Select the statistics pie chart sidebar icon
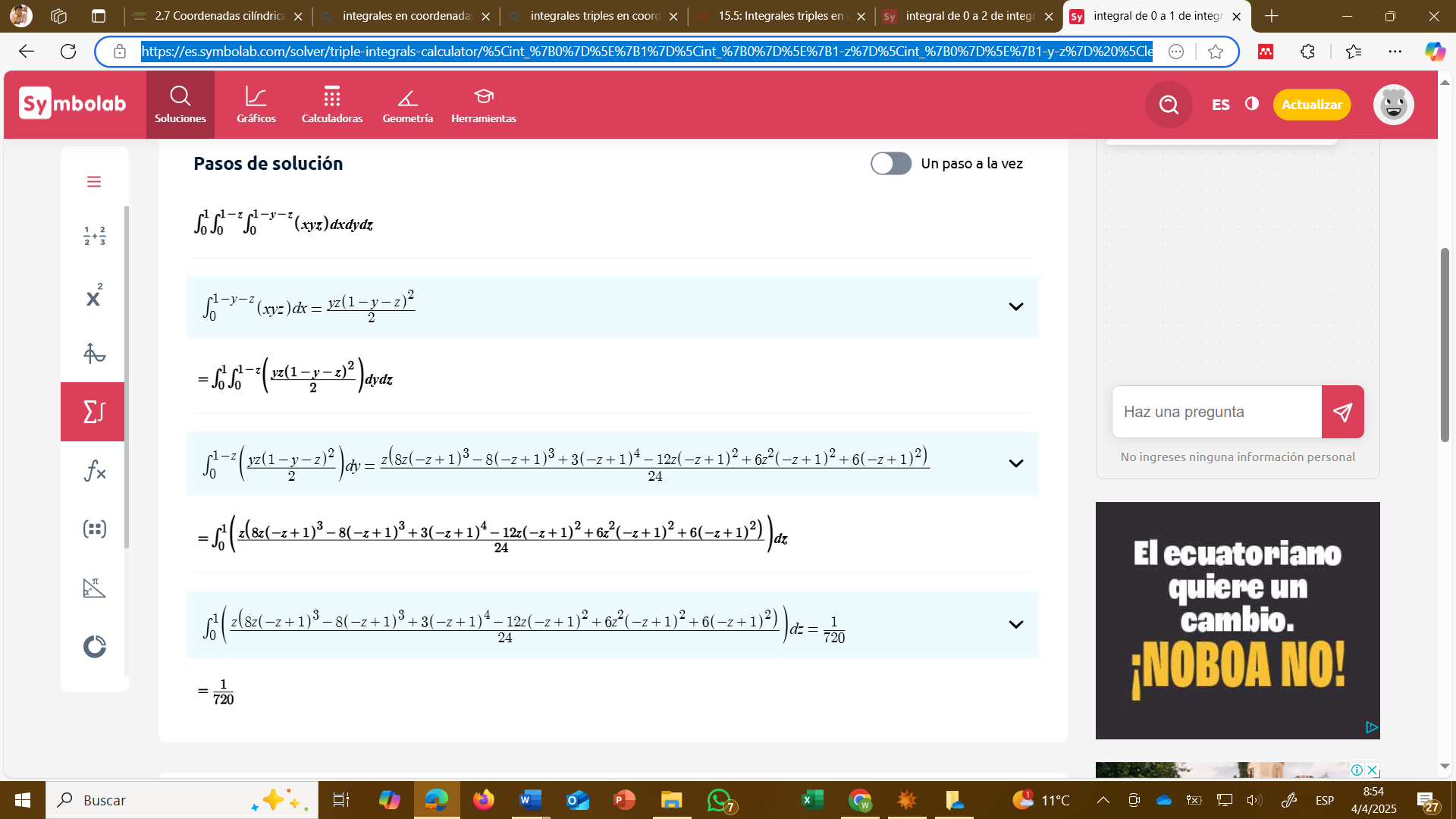The height and width of the screenshot is (819, 1456). coord(94,646)
